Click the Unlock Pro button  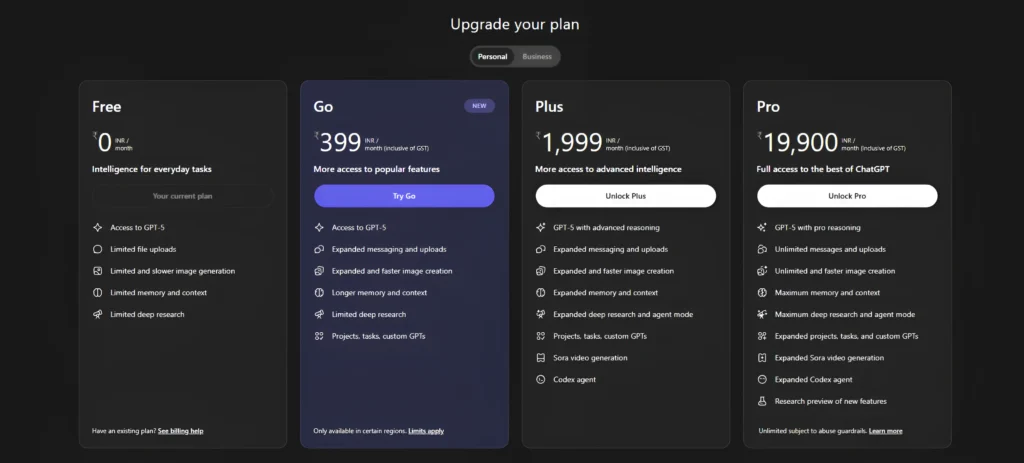[847, 196]
